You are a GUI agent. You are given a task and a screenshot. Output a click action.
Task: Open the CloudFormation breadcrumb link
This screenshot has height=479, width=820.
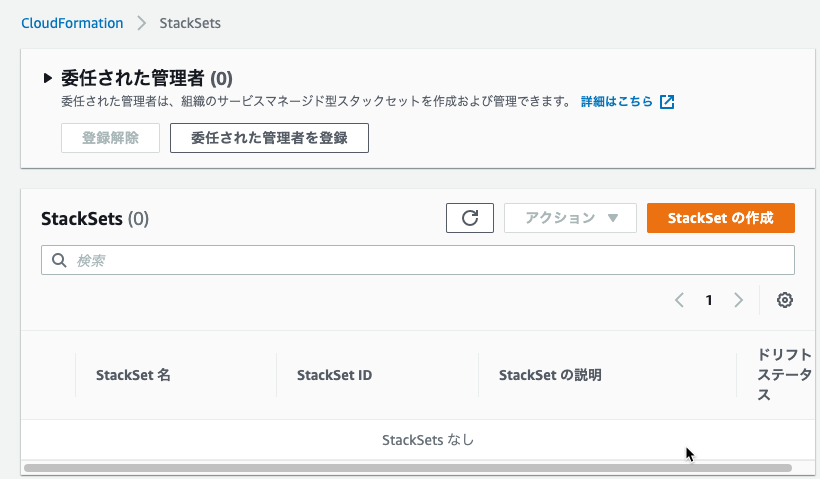(x=72, y=24)
